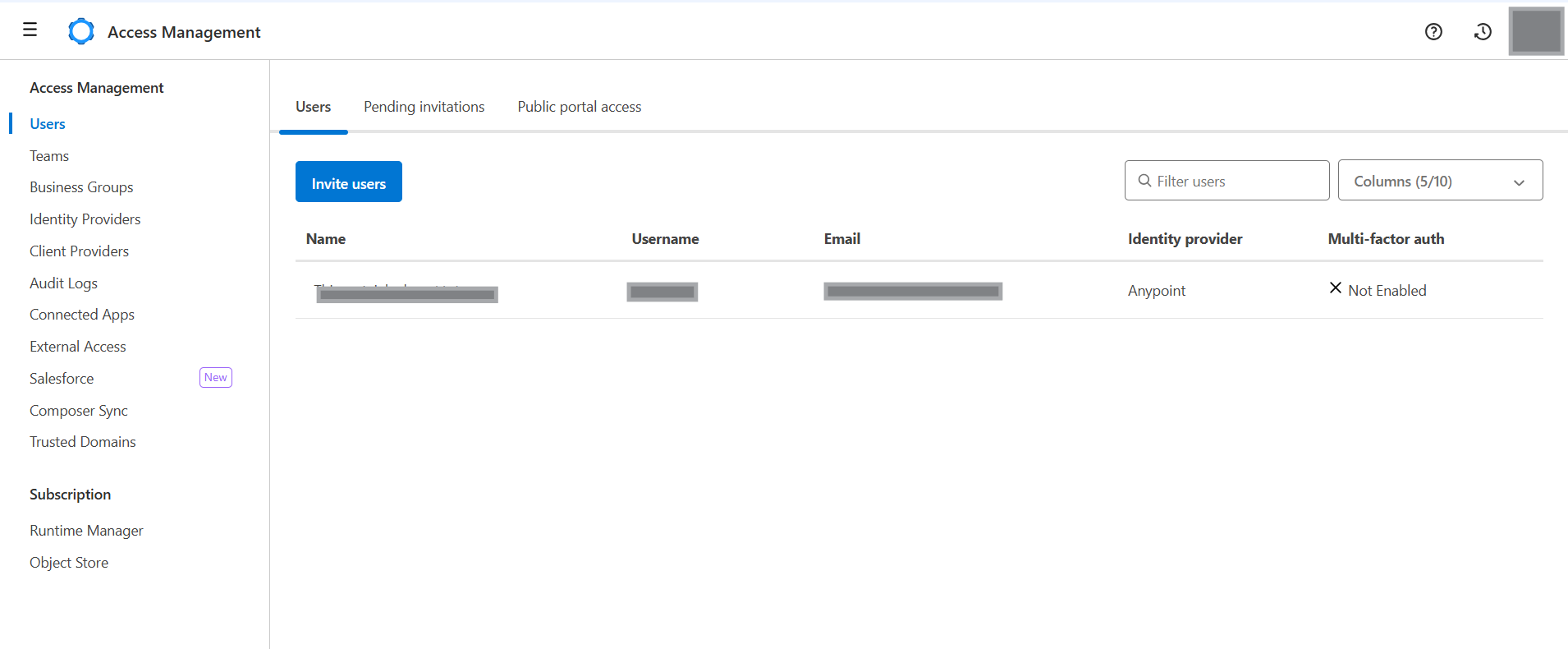Open the hamburger navigation menu
Screen dimensions: 1568x649
tap(30, 30)
